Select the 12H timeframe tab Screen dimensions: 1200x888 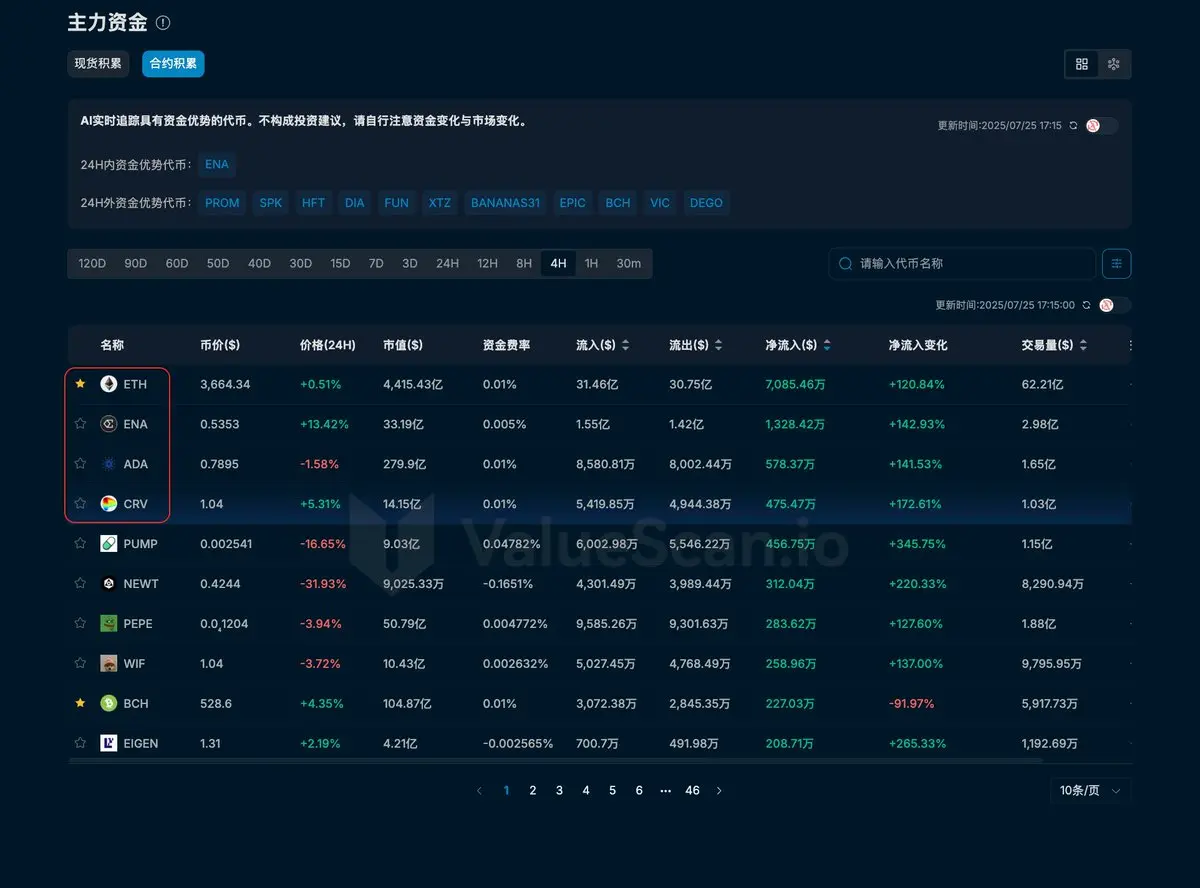click(487, 264)
